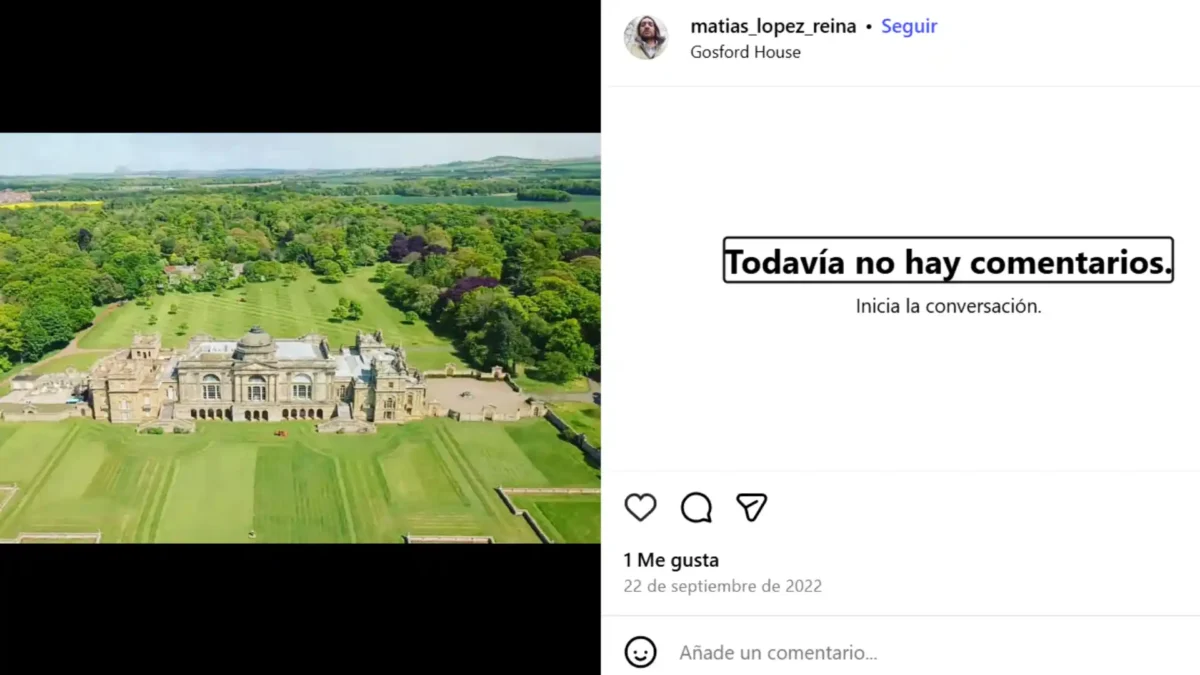The width and height of the screenshot is (1200, 675).
Task: View who liked via 1 Me gusta
Action: click(671, 560)
